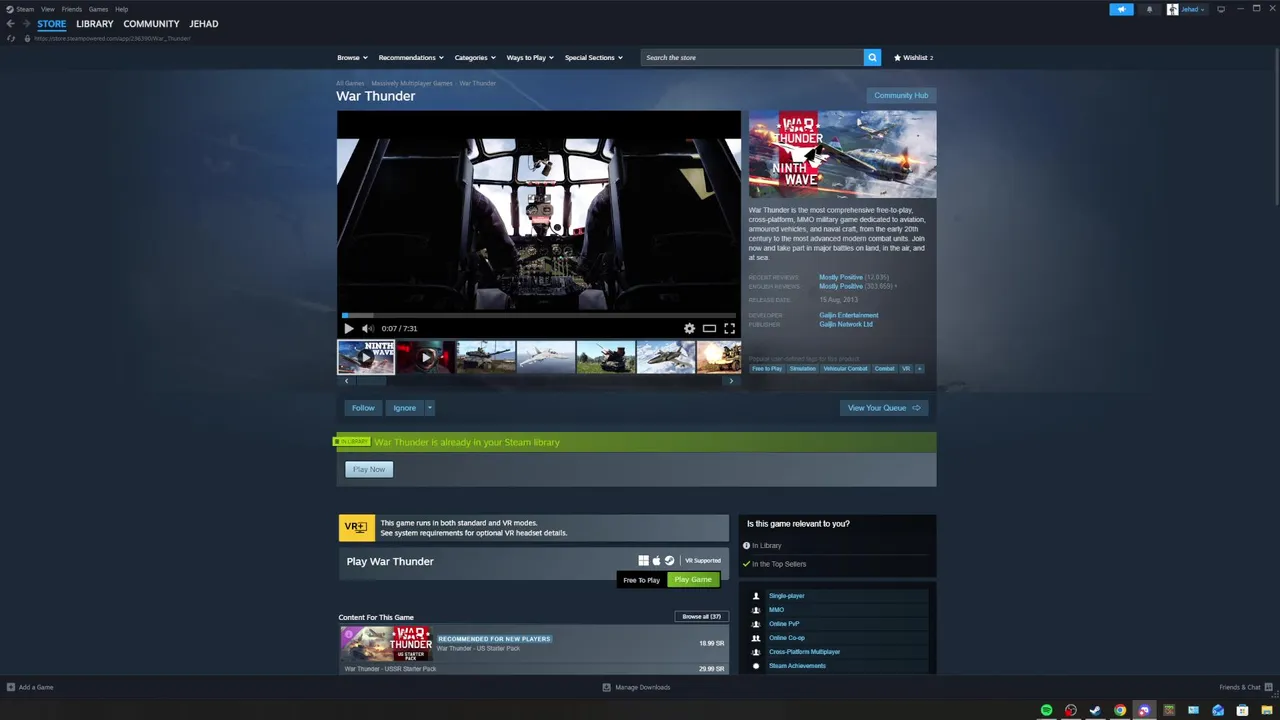Open video settings gear

pyautogui.click(x=689, y=328)
